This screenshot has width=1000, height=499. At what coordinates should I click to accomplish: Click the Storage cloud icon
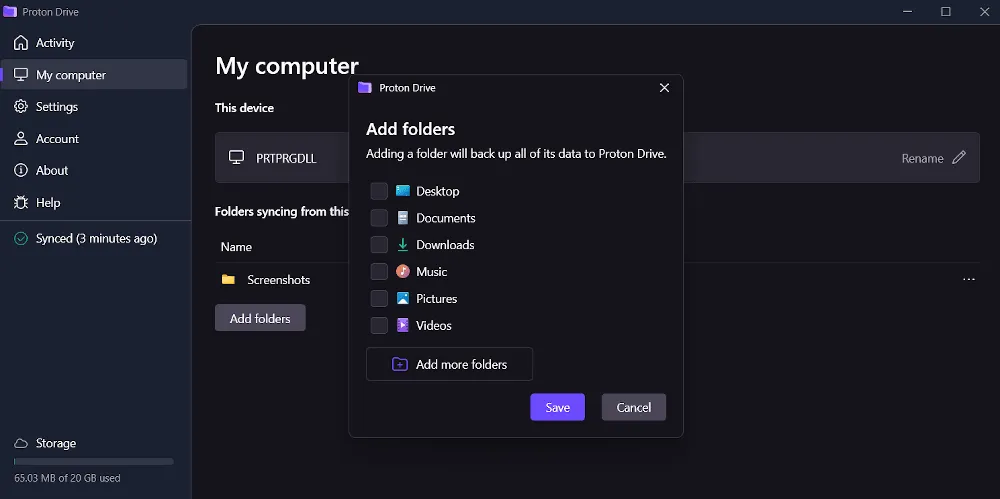click(20, 443)
